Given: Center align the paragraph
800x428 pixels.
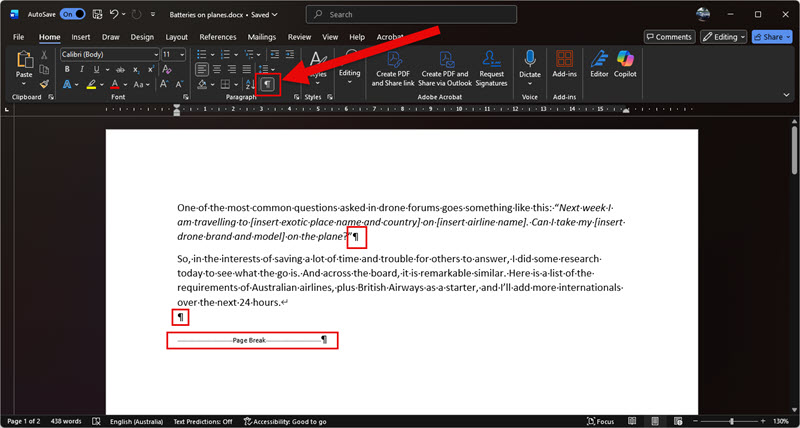Looking at the screenshot, I should click(217, 69).
